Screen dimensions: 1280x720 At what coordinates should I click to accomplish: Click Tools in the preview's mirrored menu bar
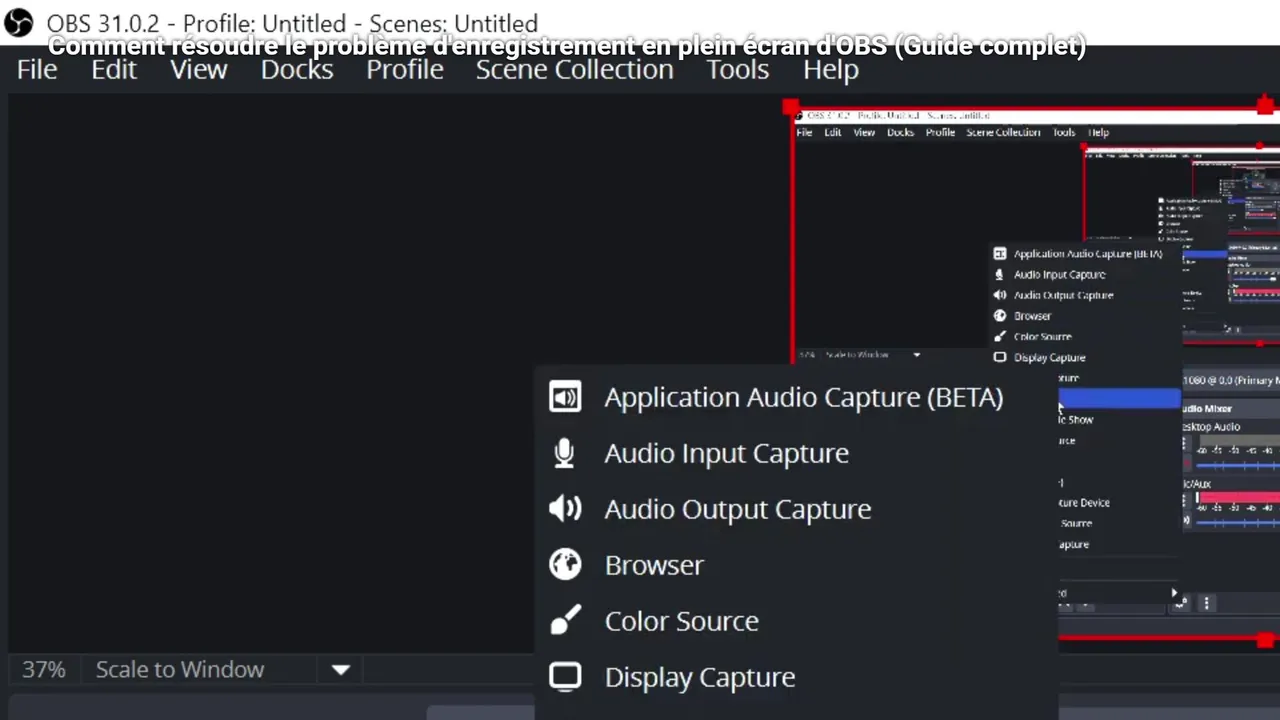click(x=1064, y=132)
